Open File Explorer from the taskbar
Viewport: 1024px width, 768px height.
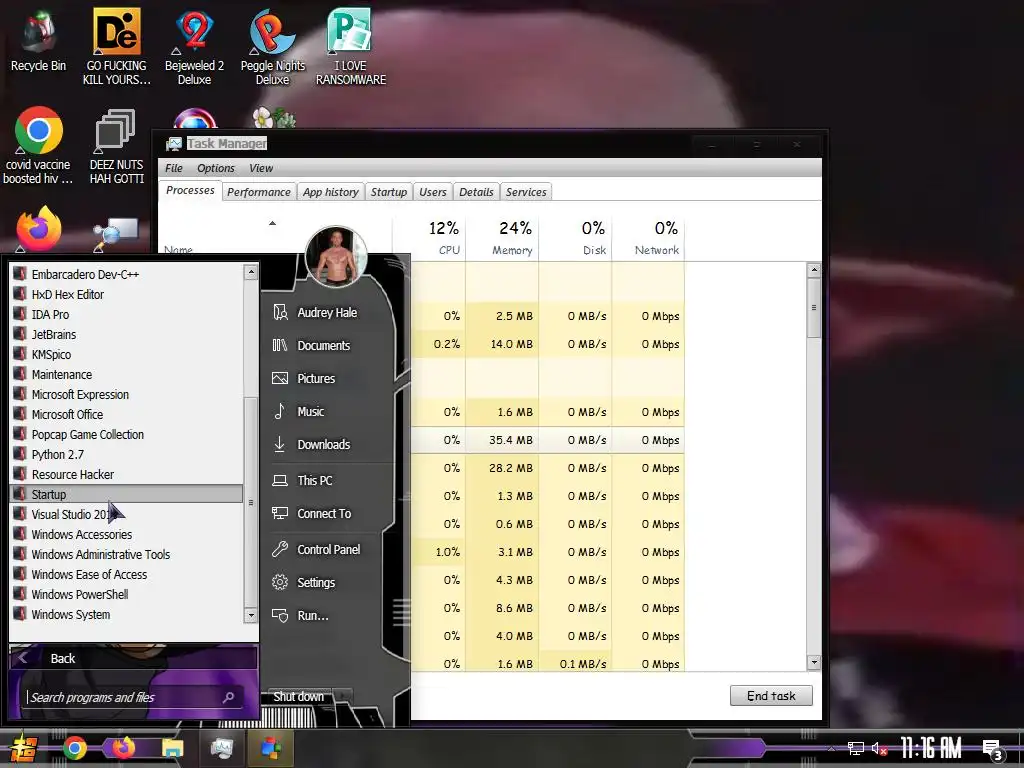pos(172,748)
